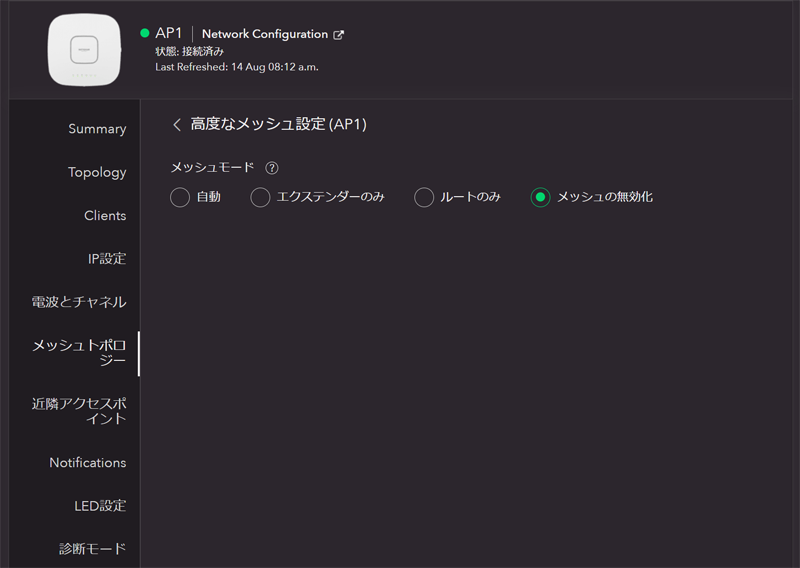Click the AP1 access point device image
This screenshot has height=568, width=800.
[84, 48]
